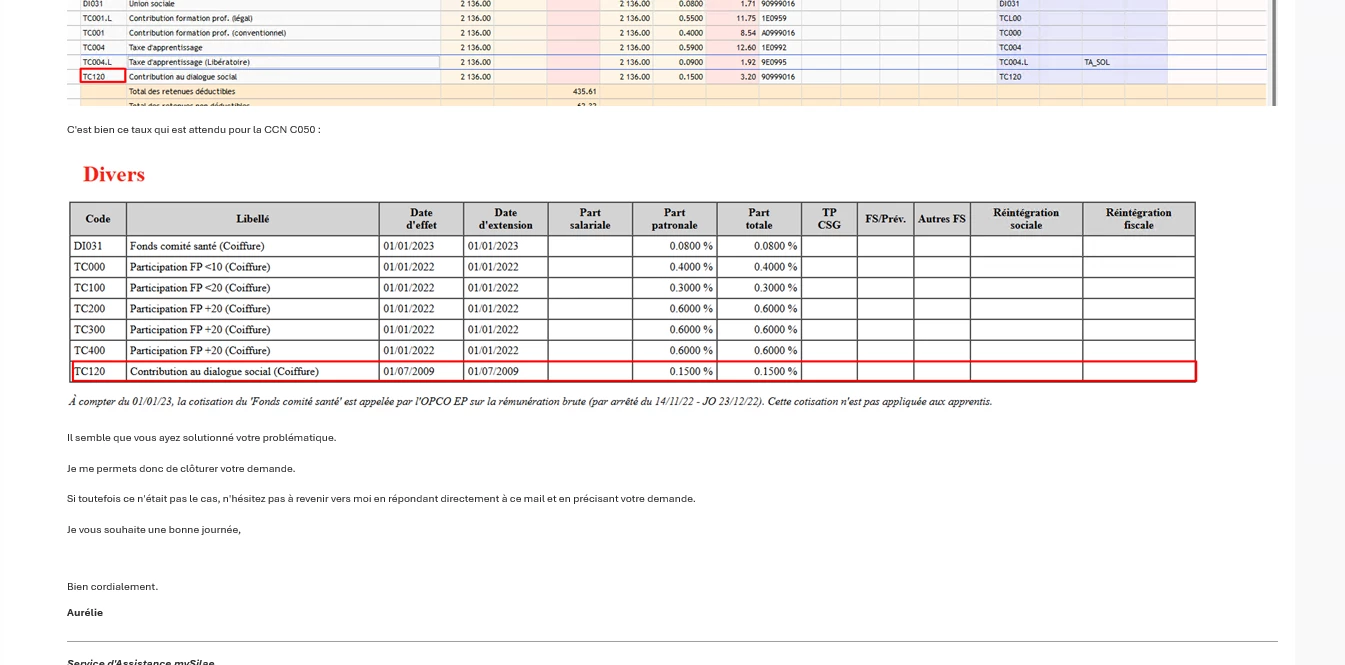Click the 'TA_SOL' cell value

(1097, 62)
